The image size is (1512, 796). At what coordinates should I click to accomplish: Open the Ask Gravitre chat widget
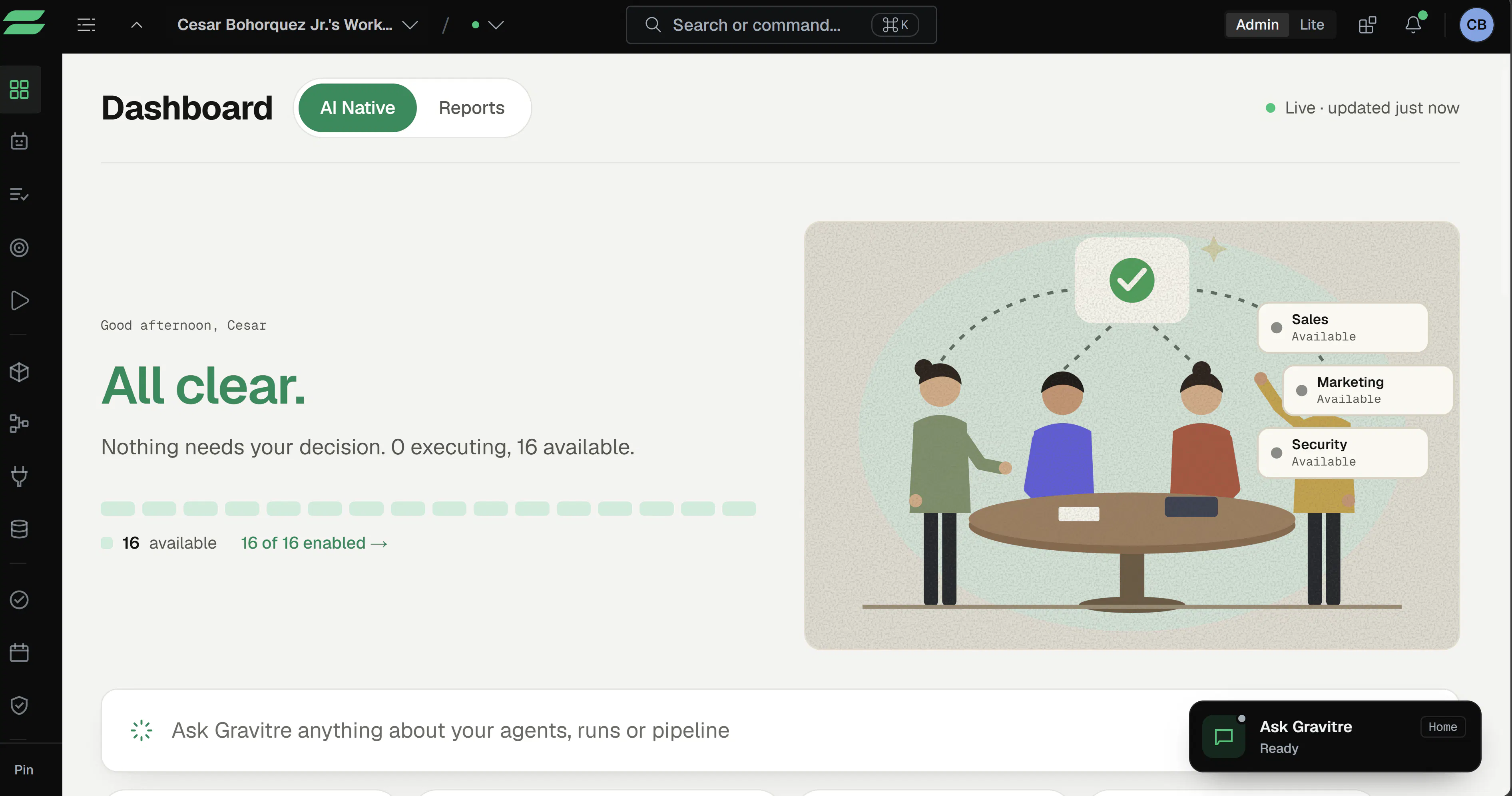click(1335, 736)
